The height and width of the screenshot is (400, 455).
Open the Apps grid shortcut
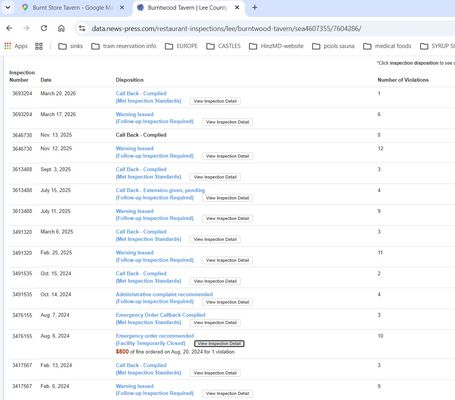[x=16, y=46]
